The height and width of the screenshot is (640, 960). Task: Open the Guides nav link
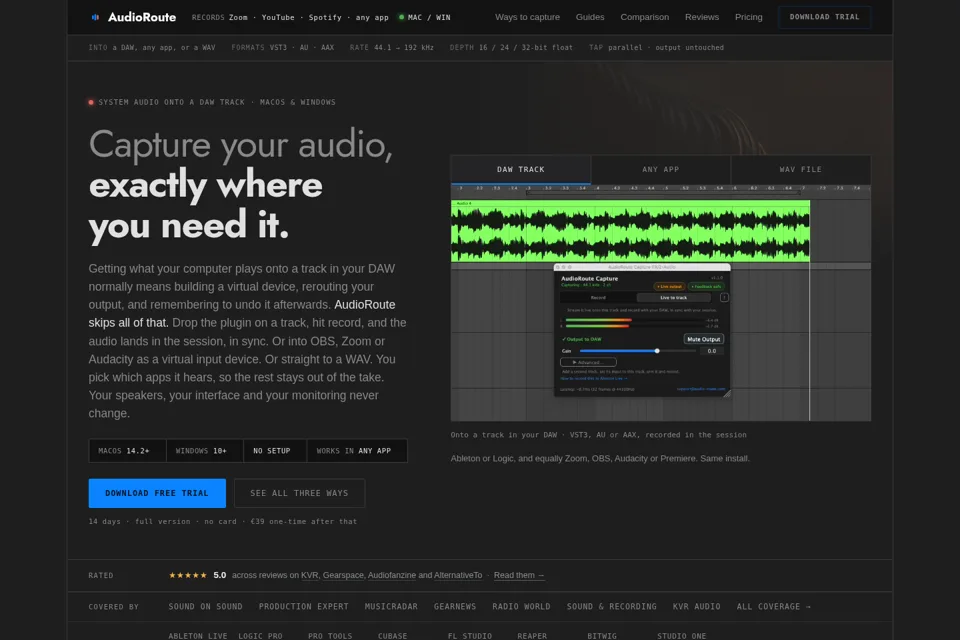pyautogui.click(x=590, y=17)
